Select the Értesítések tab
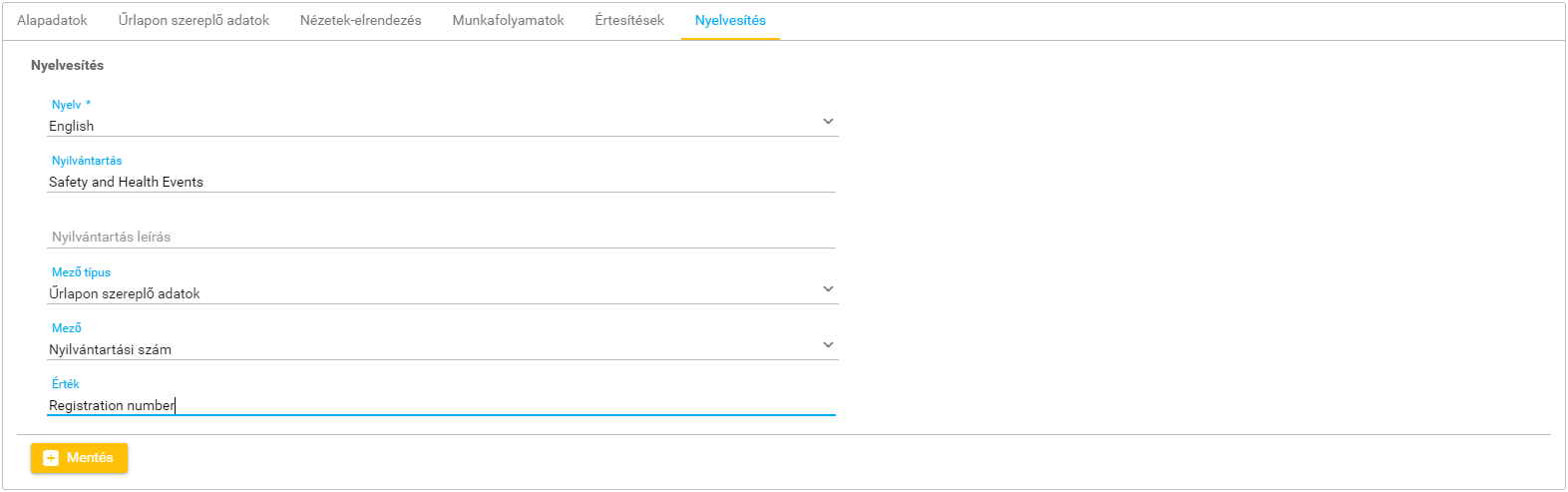 (x=629, y=20)
